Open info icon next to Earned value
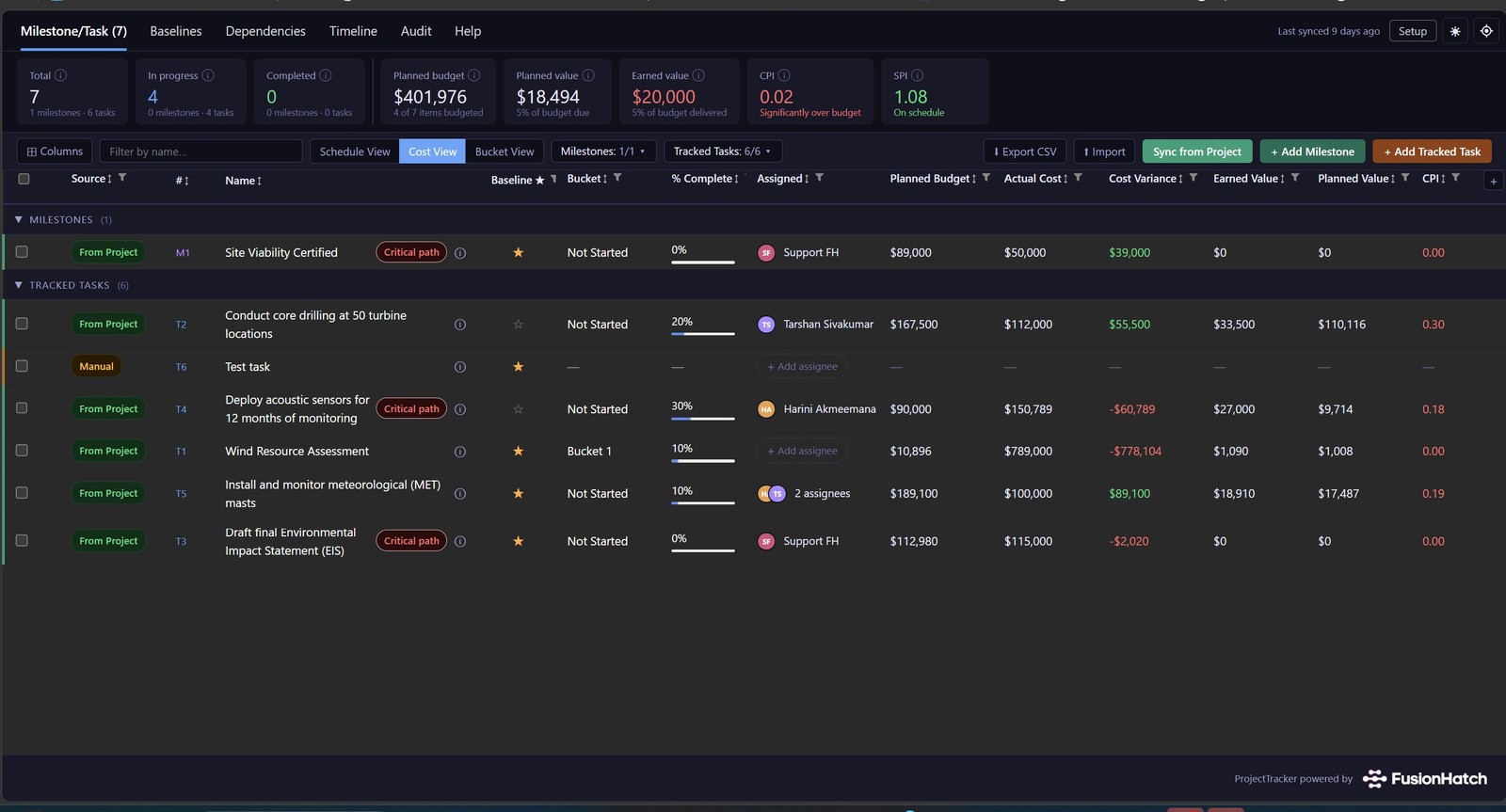Viewport: 1506px width, 812px height. tap(698, 75)
